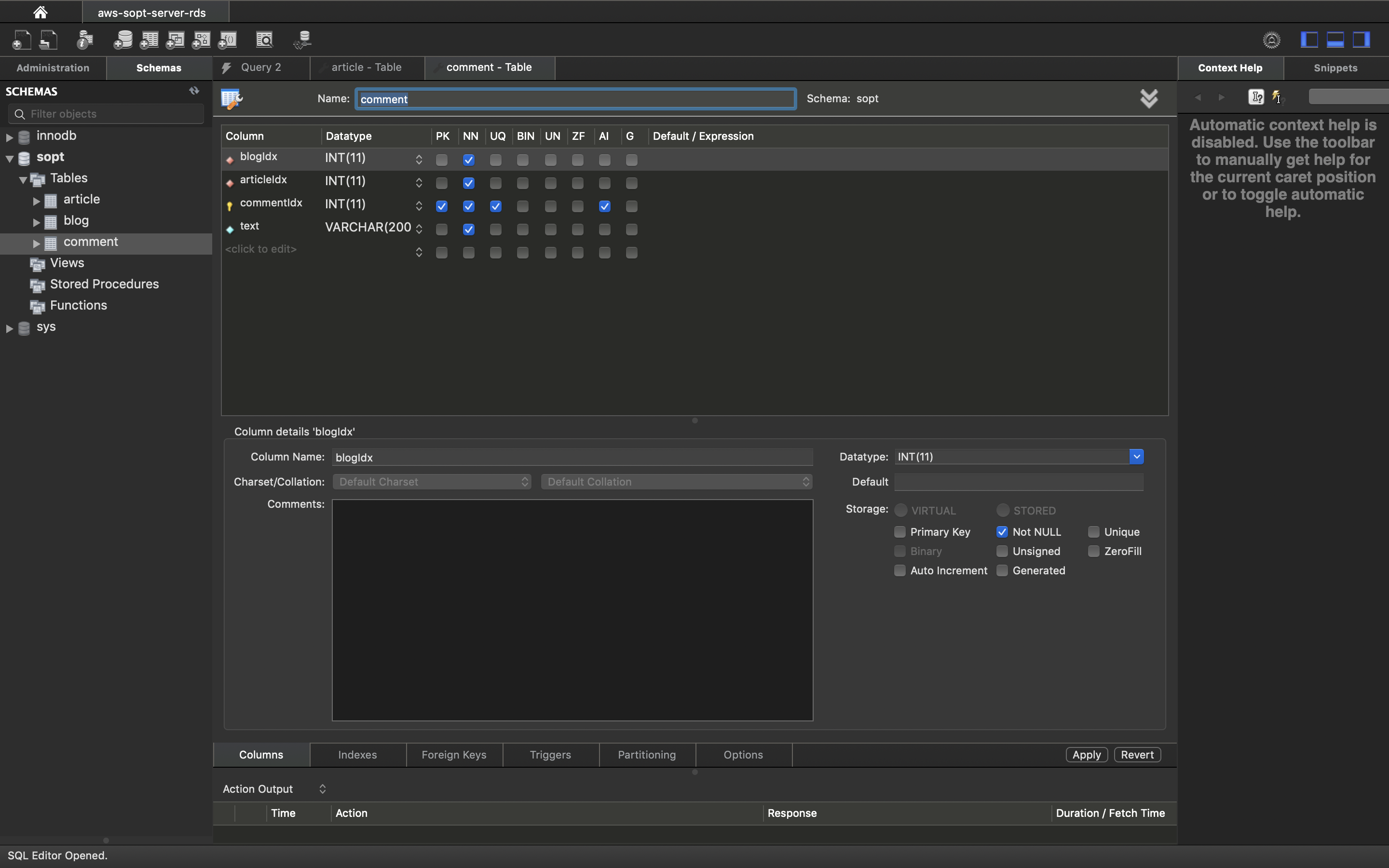The height and width of the screenshot is (868, 1389).
Task: Open the object inspector info icon
Action: click(x=85, y=40)
